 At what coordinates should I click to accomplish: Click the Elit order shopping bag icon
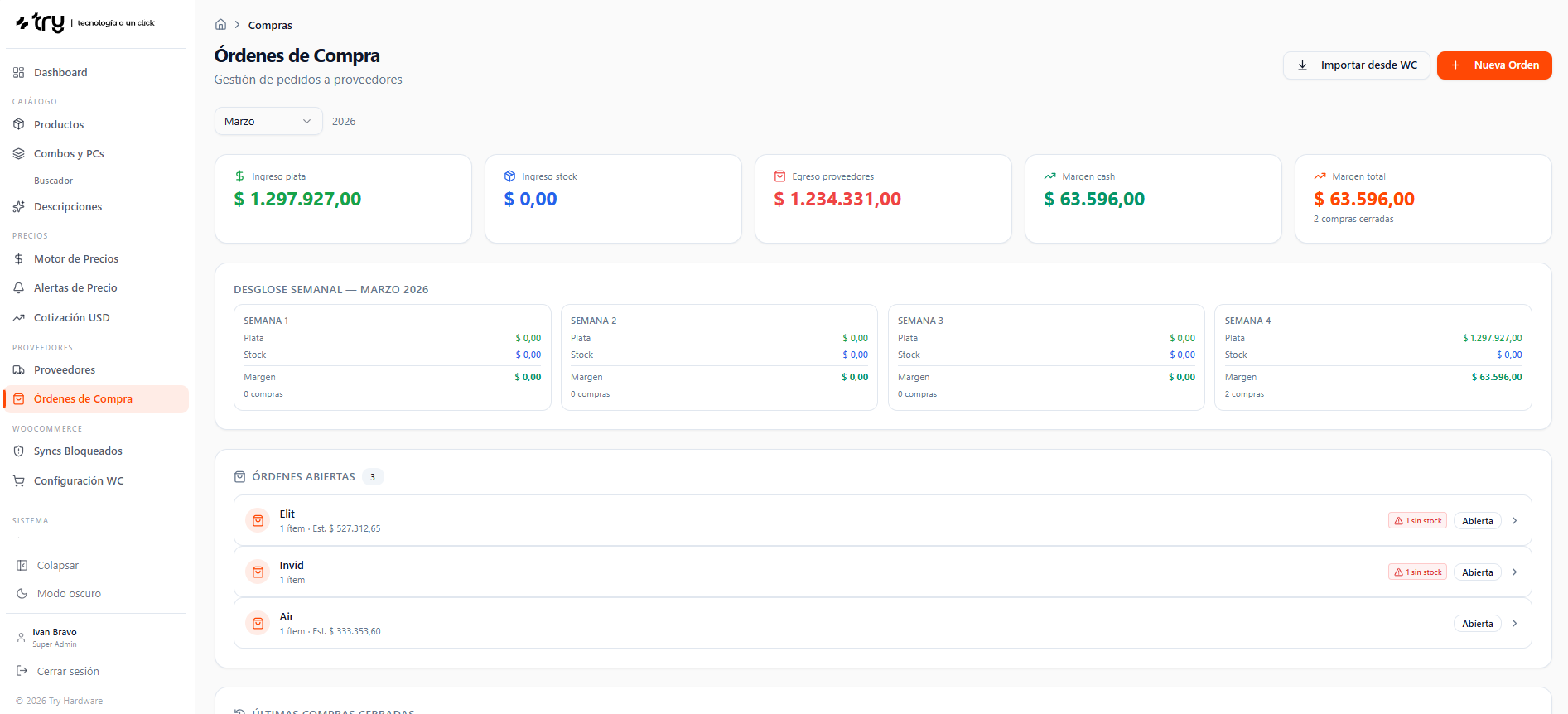pos(258,521)
